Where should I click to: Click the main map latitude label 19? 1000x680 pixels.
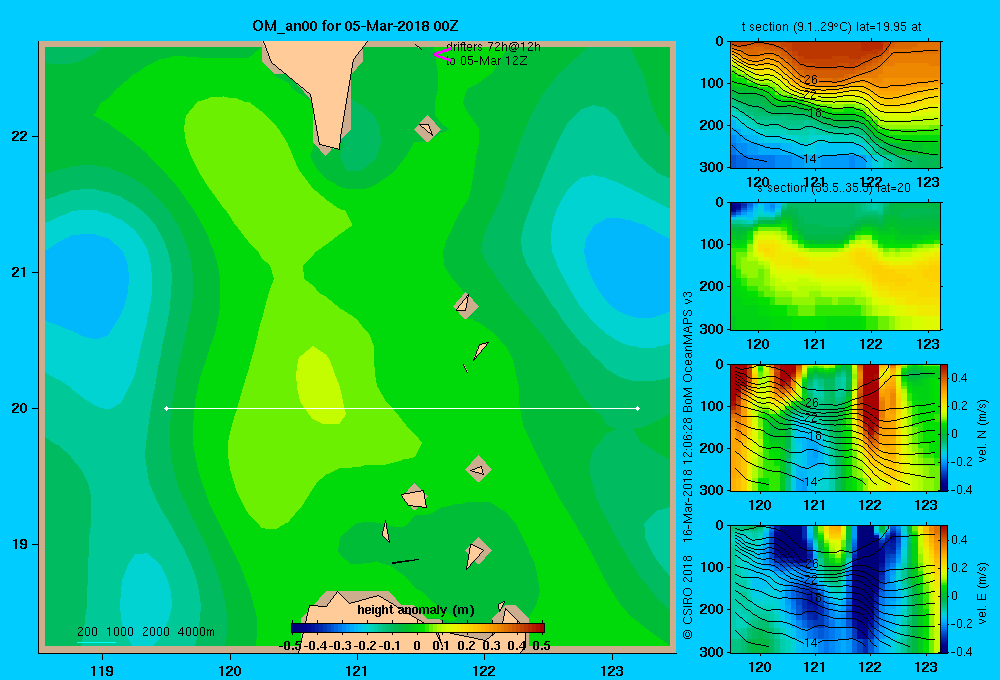(x=20, y=544)
